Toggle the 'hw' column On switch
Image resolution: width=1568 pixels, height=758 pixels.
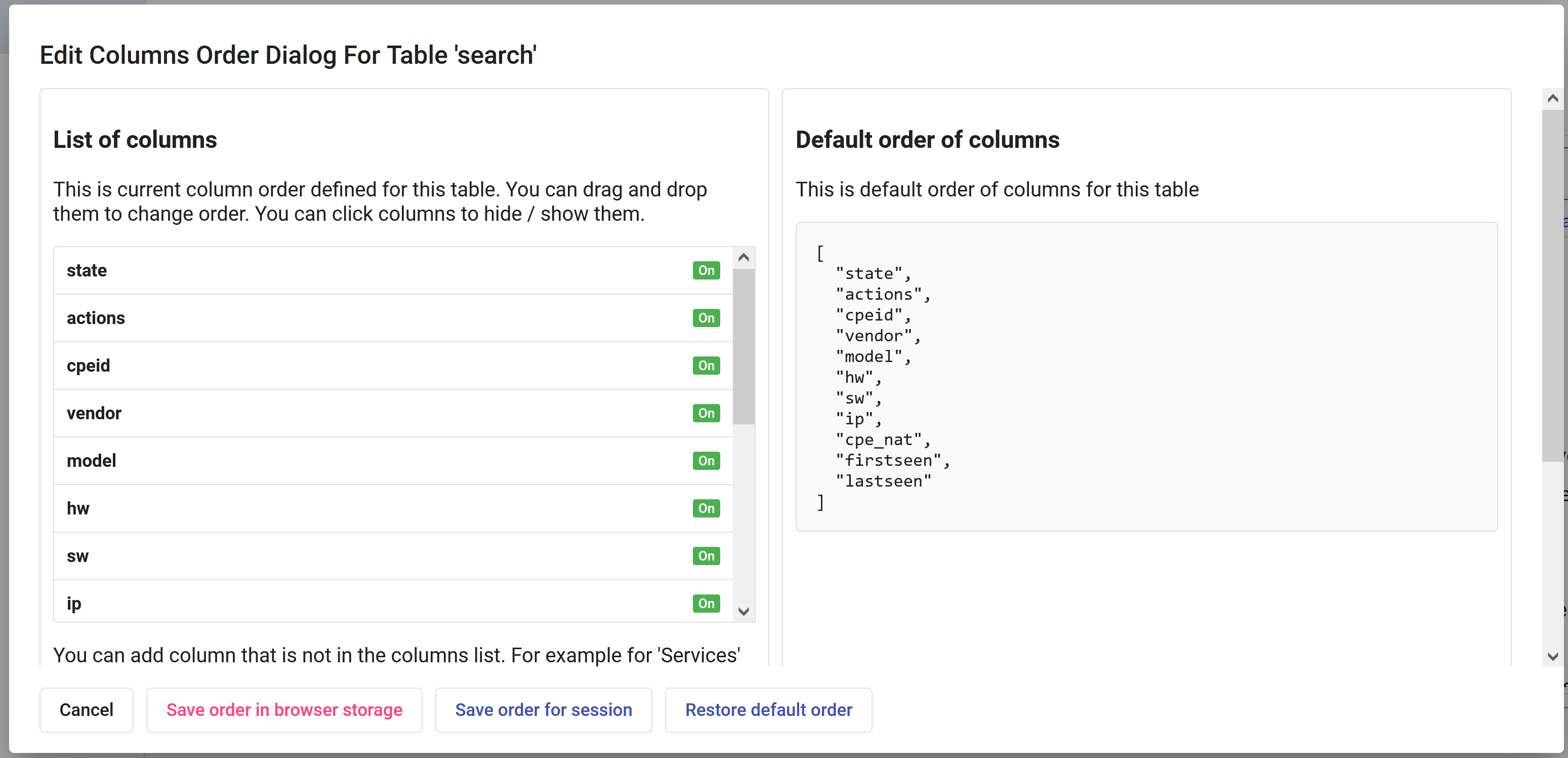pos(706,508)
